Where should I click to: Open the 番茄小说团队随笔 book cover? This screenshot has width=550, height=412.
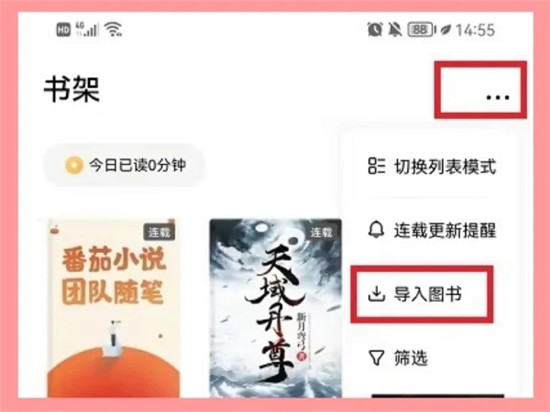point(113,308)
